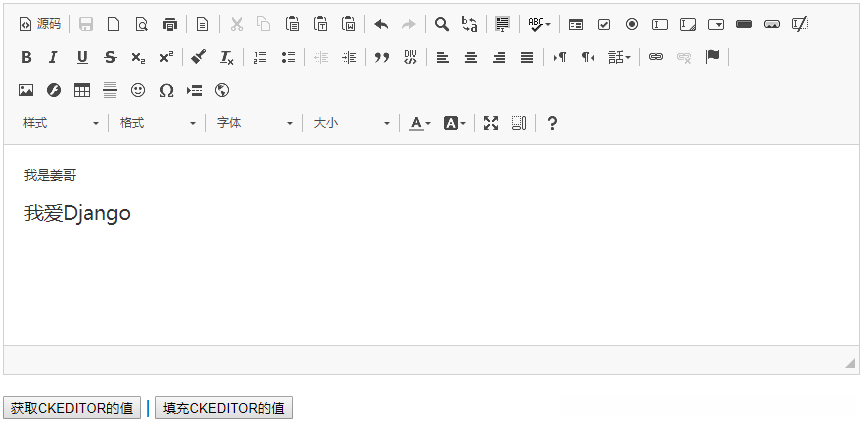Create a Div container
This screenshot has height=427, width=865.
click(410, 57)
